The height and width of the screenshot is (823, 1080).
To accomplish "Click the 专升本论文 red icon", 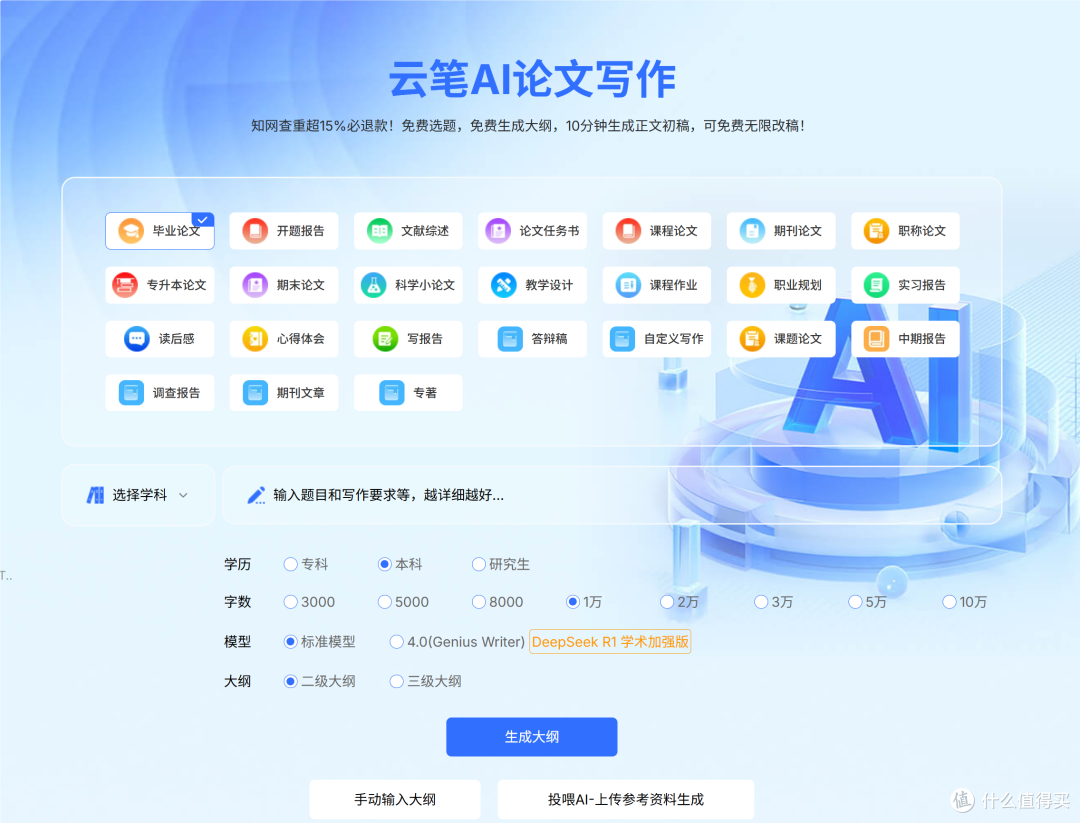I will 125,284.
